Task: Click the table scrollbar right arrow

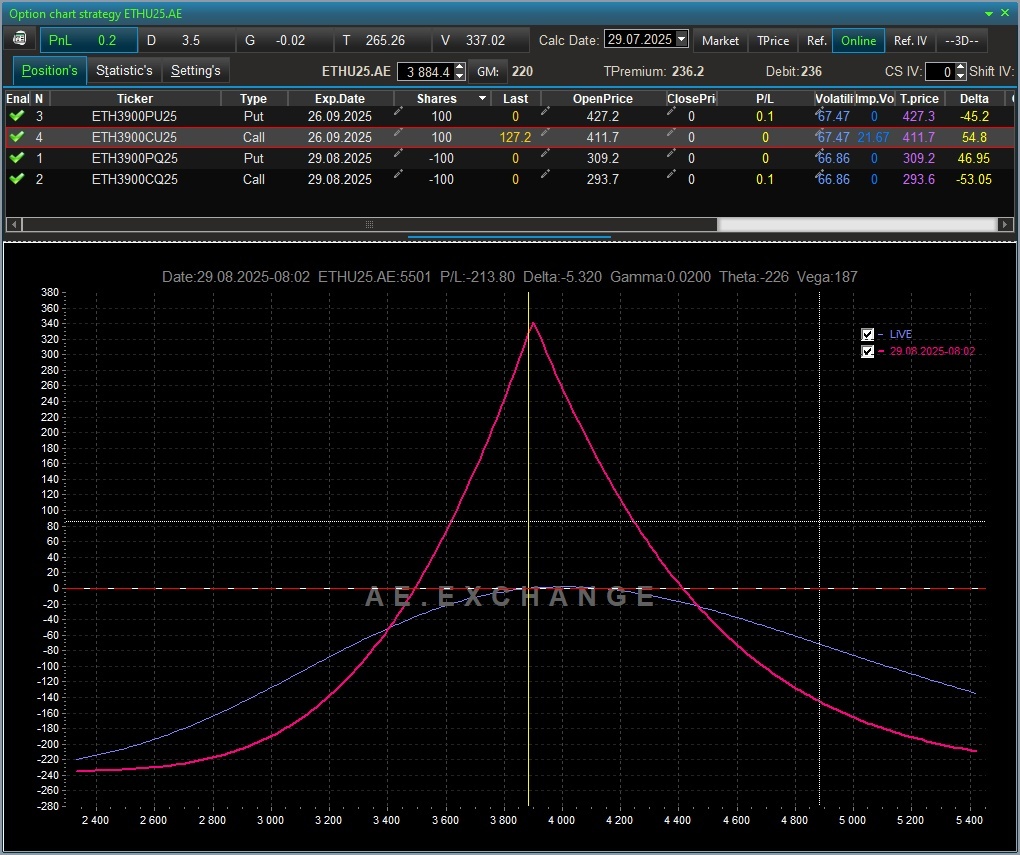Action: pos(1004,224)
